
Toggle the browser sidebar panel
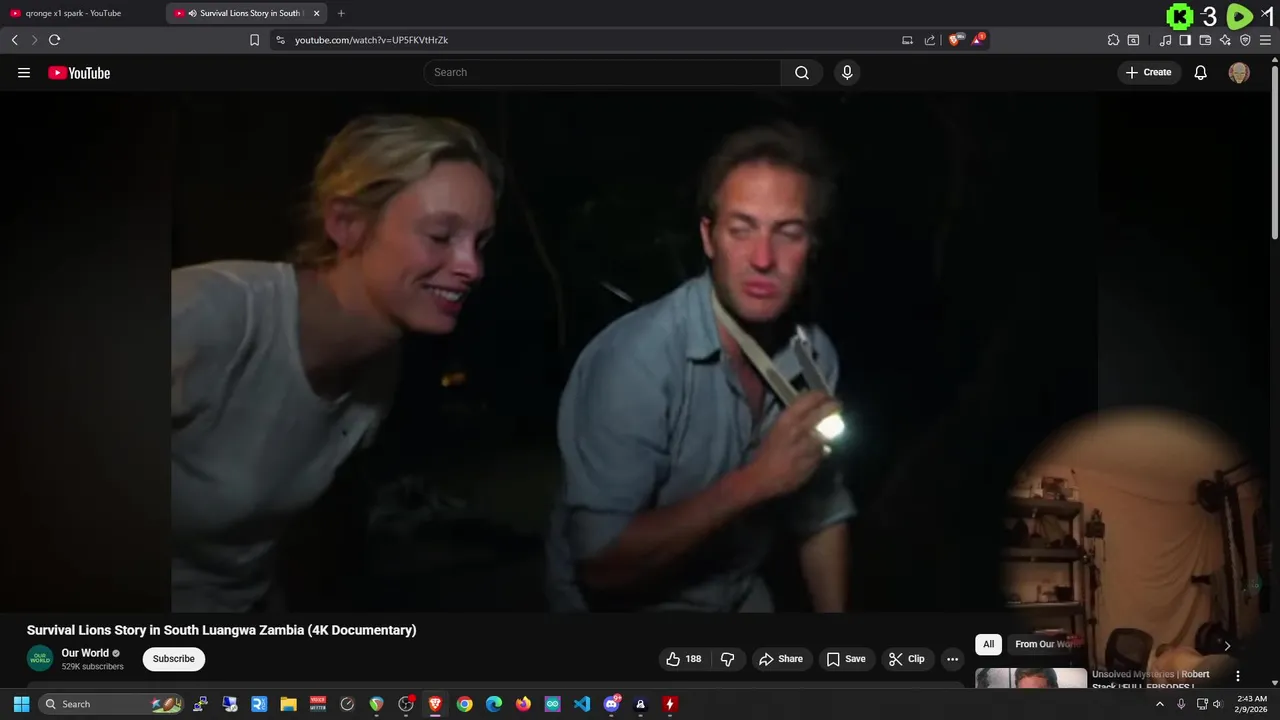(x=1185, y=40)
